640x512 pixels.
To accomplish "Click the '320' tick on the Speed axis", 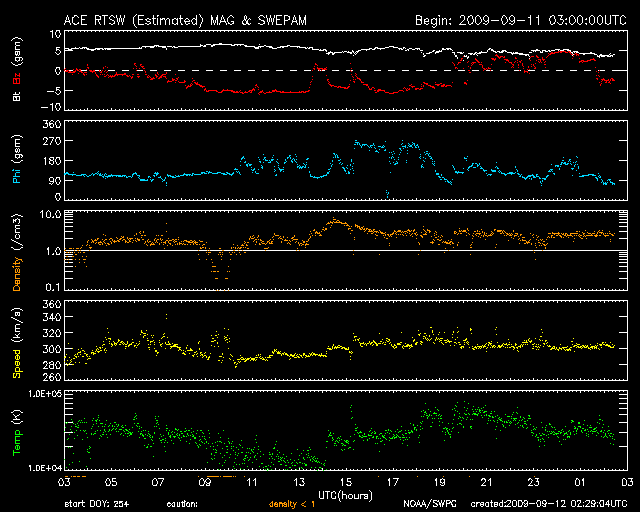I will pyautogui.click(x=52, y=333).
